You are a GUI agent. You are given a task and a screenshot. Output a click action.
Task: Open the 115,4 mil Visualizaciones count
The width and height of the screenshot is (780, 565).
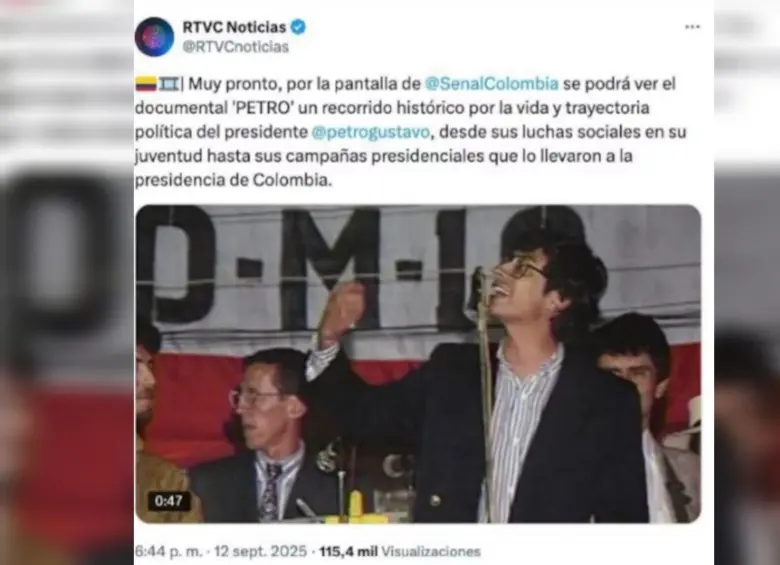coord(400,552)
